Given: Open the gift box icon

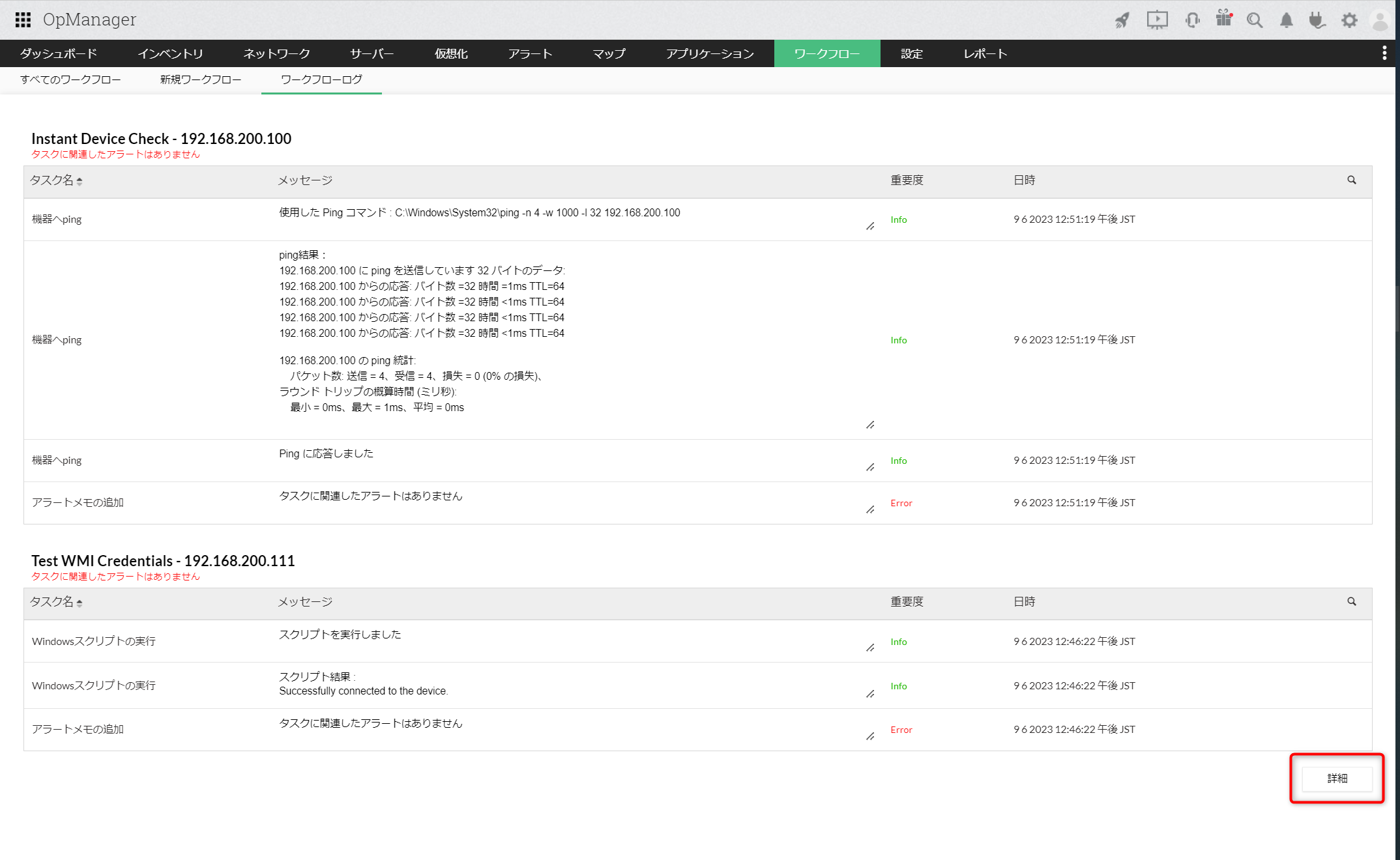Looking at the screenshot, I should point(1224,19).
